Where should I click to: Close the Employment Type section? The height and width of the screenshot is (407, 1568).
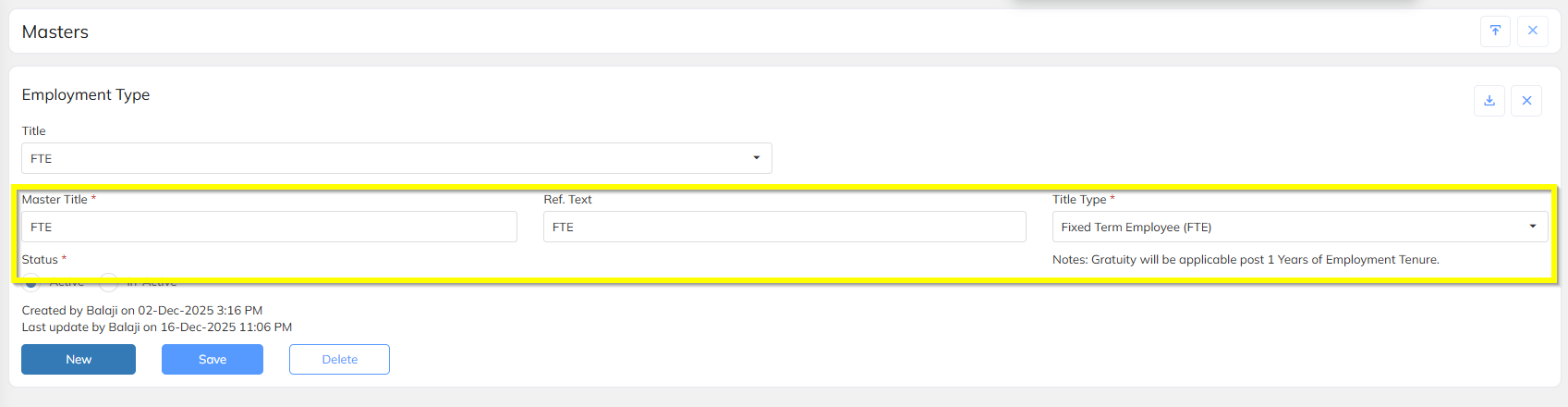point(1526,101)
